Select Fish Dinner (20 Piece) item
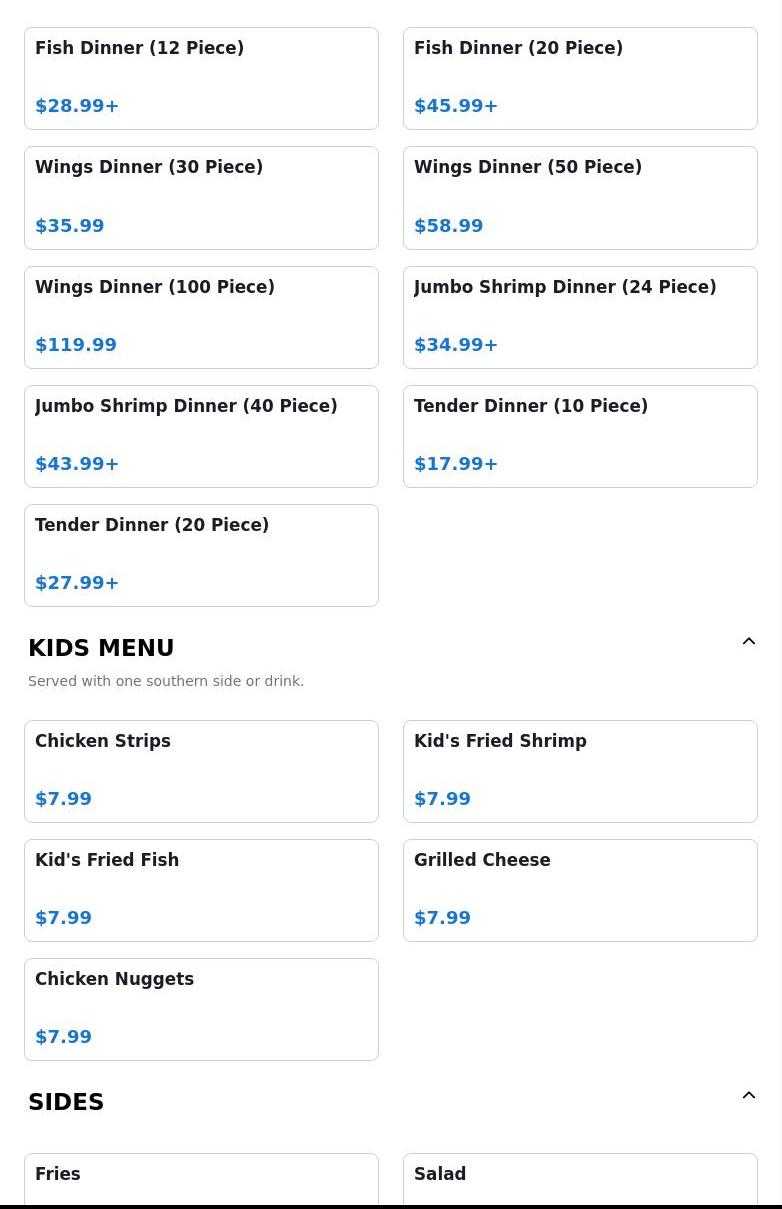This screenshot has height=1209, width=782. [x=580, y=78]
